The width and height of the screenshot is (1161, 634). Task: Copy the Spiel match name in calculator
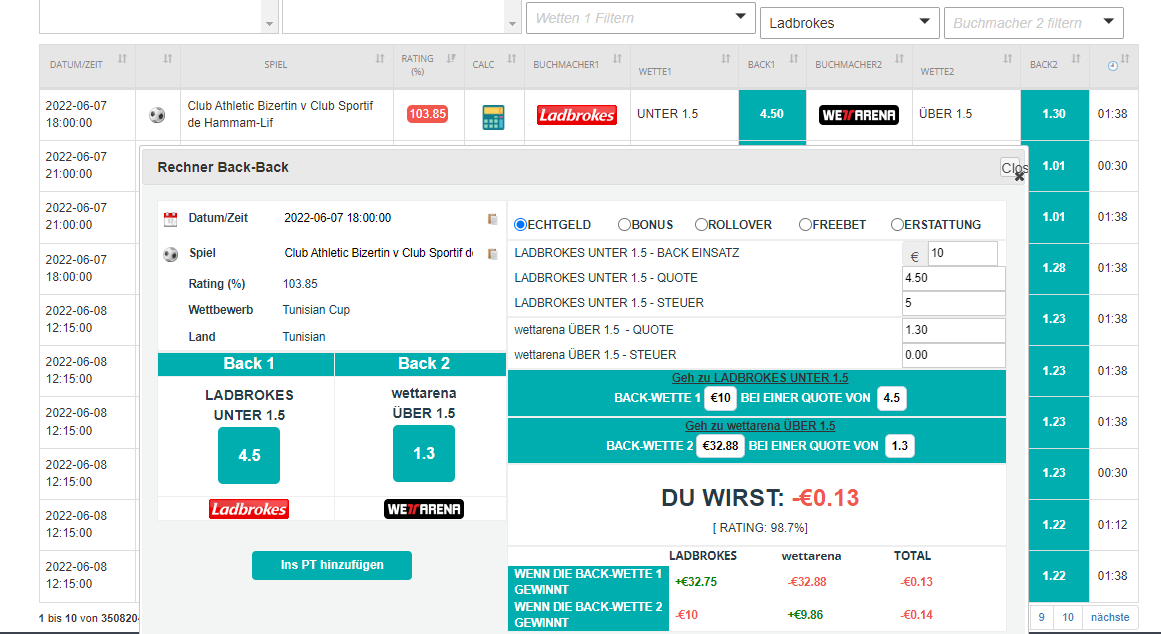point(492,253)
